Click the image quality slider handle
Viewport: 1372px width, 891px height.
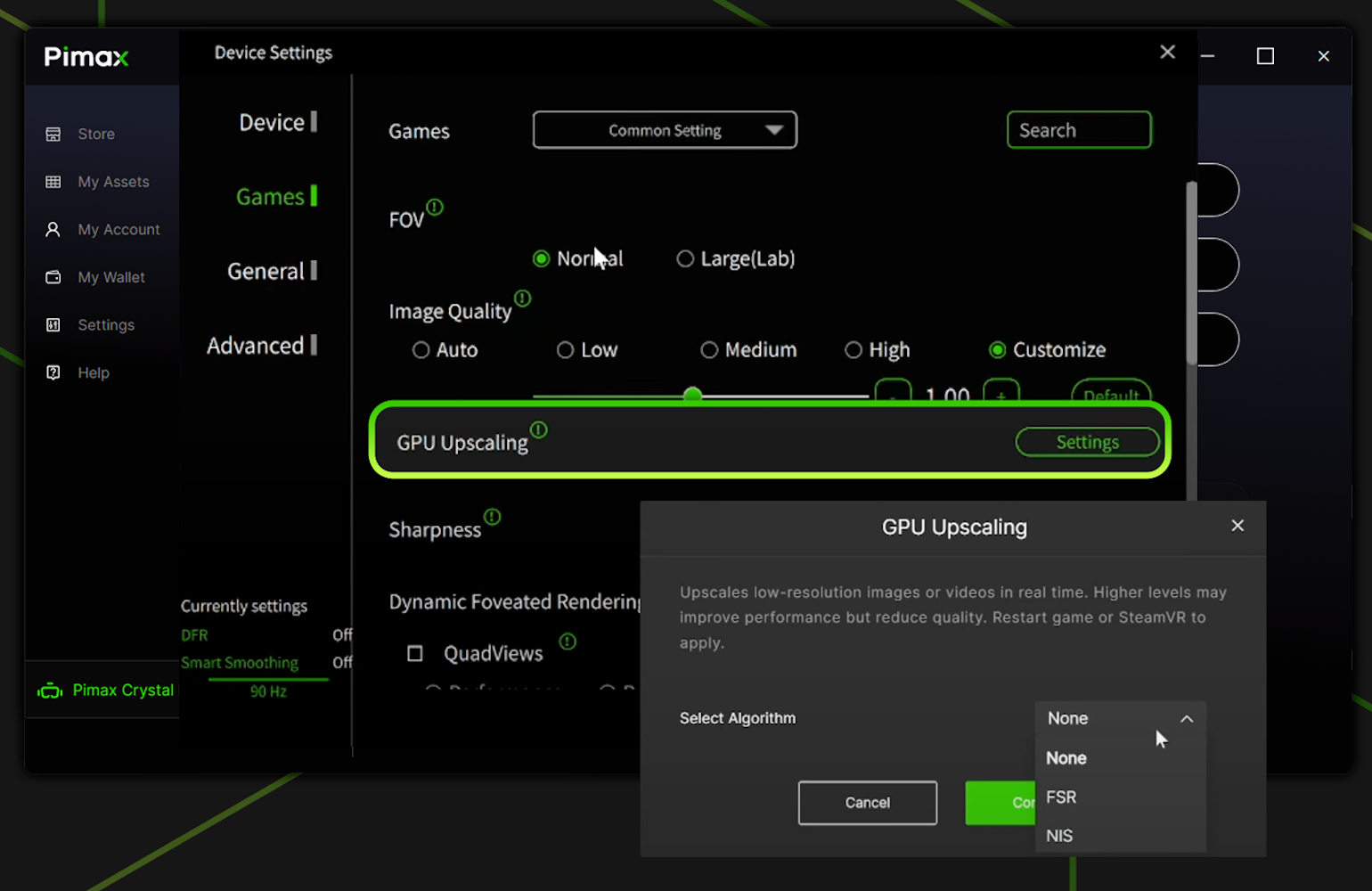click(692, 395)
